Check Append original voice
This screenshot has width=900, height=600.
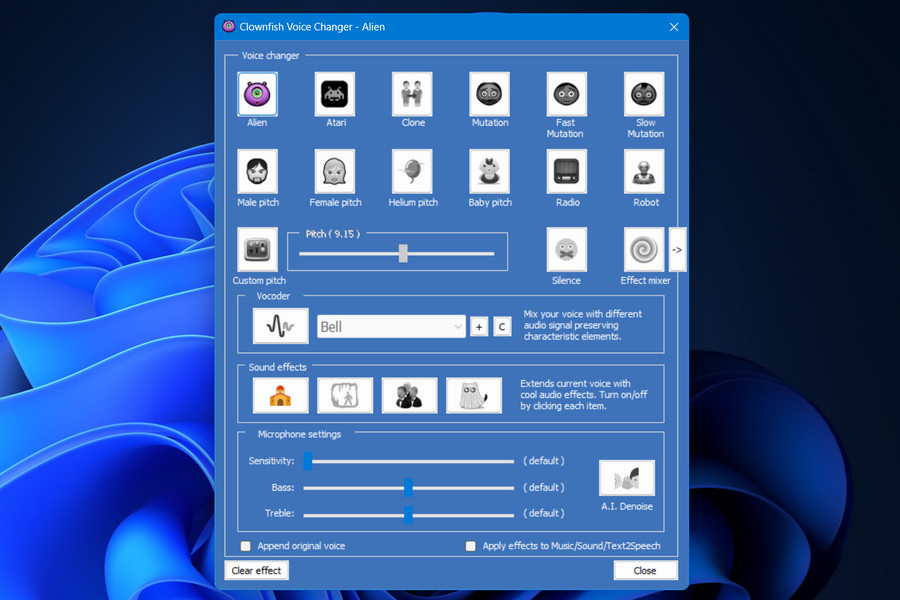click(x=246, y=546)
